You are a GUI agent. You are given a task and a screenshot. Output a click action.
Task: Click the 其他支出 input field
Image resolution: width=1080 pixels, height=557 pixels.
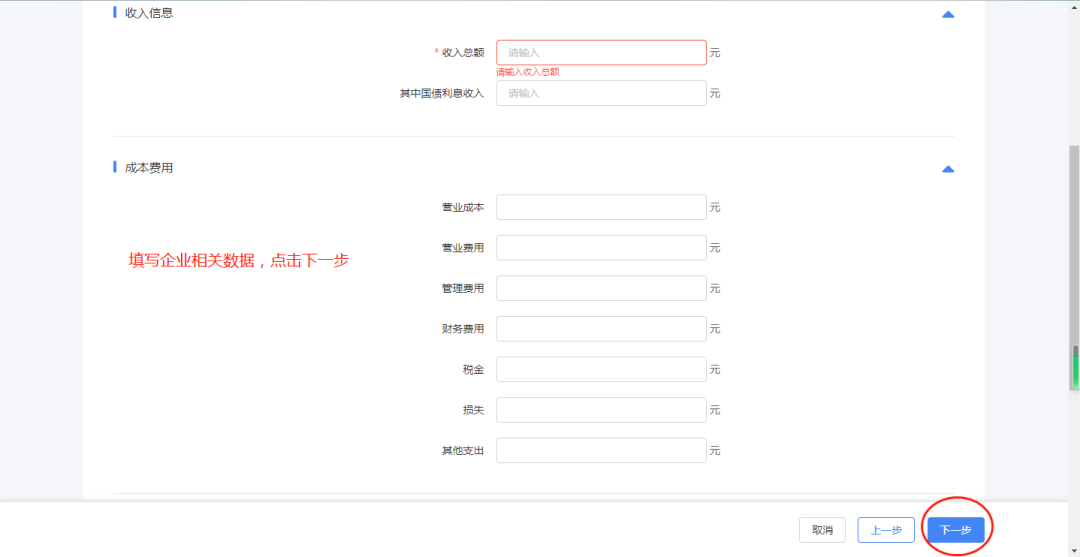click(x=601, y=451)
